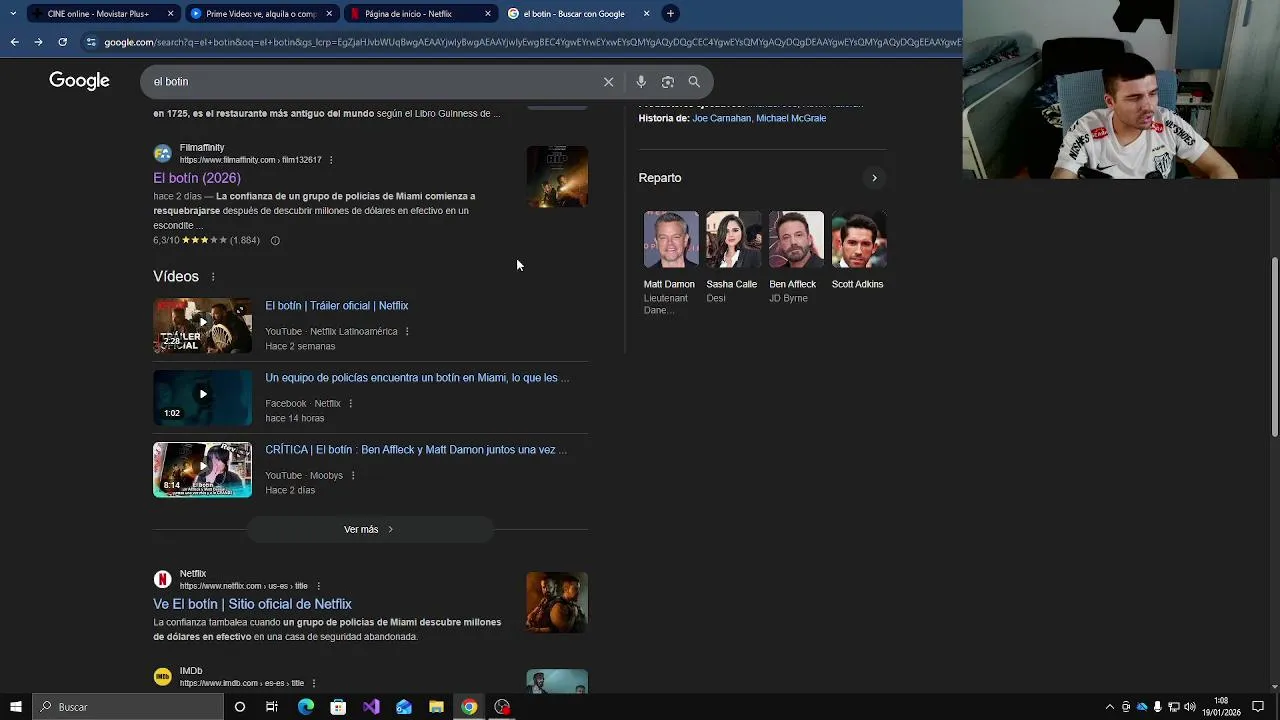Viewport: 1280px width, 720px height.
Task: Open the tab search dropdown arrow
Action: [x=13, y=14]
